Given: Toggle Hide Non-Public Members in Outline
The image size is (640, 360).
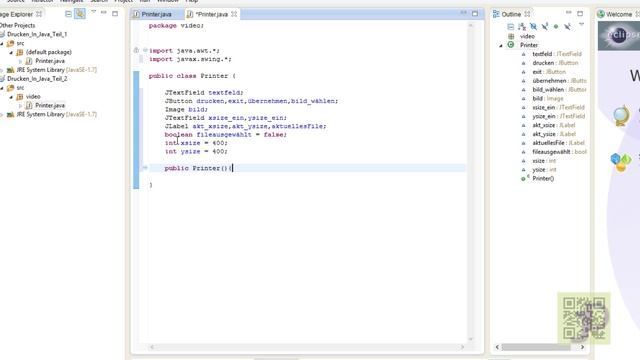Looking at the screenshot, I should (556, 27).
